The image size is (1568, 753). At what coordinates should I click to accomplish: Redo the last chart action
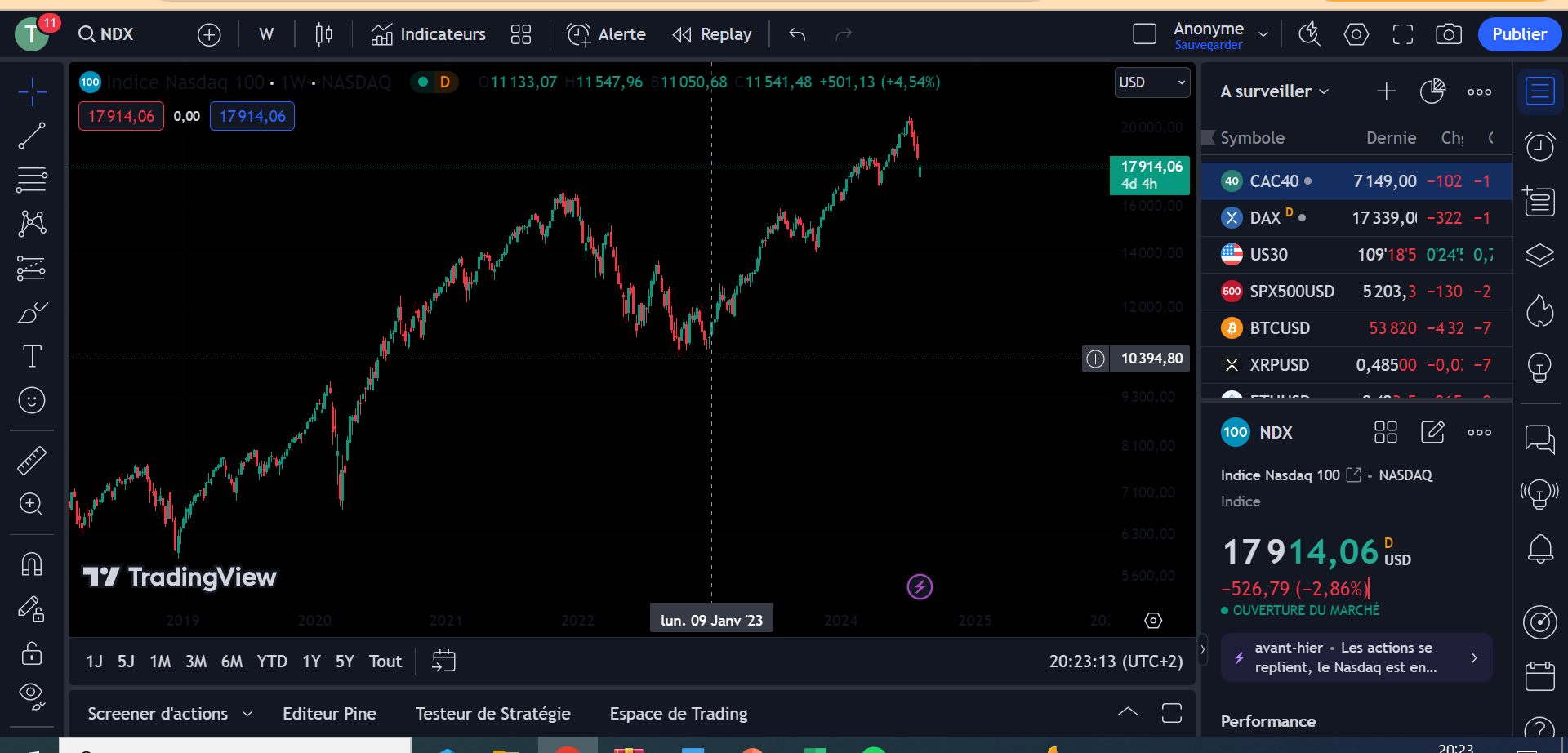844,34
